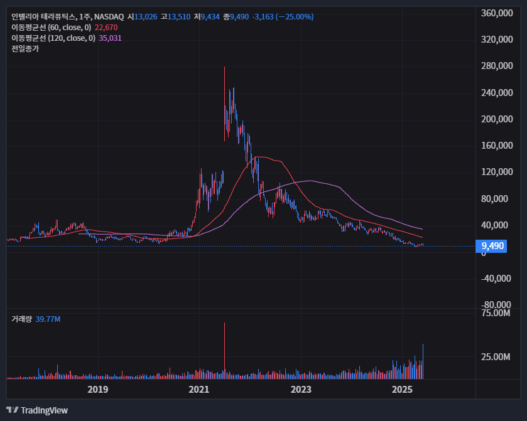Click the blue 9,490 current price tag on the axis
The height and width of the screenshot is (421, 527).
tap(491, 246)
